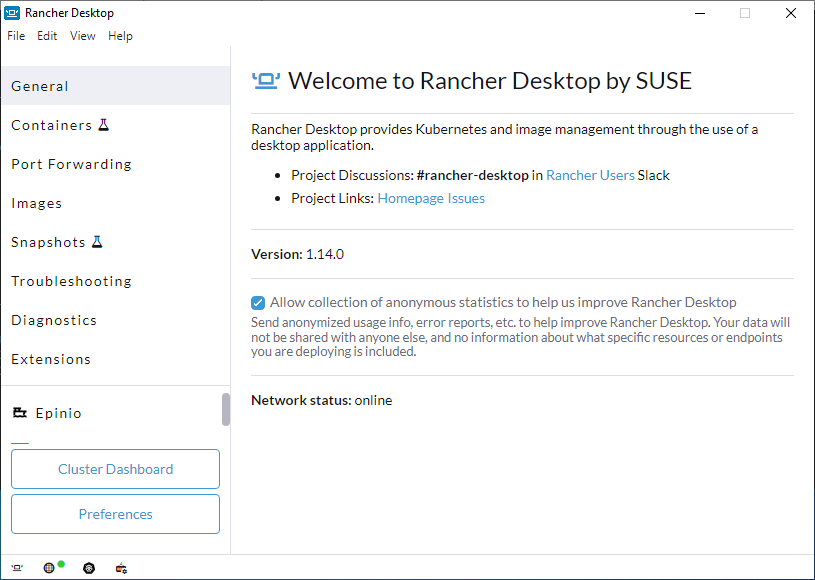
Task: Click the Kubernetes wheel icon in the status bar
Action: pyautogui.click(x=89, y=568)
